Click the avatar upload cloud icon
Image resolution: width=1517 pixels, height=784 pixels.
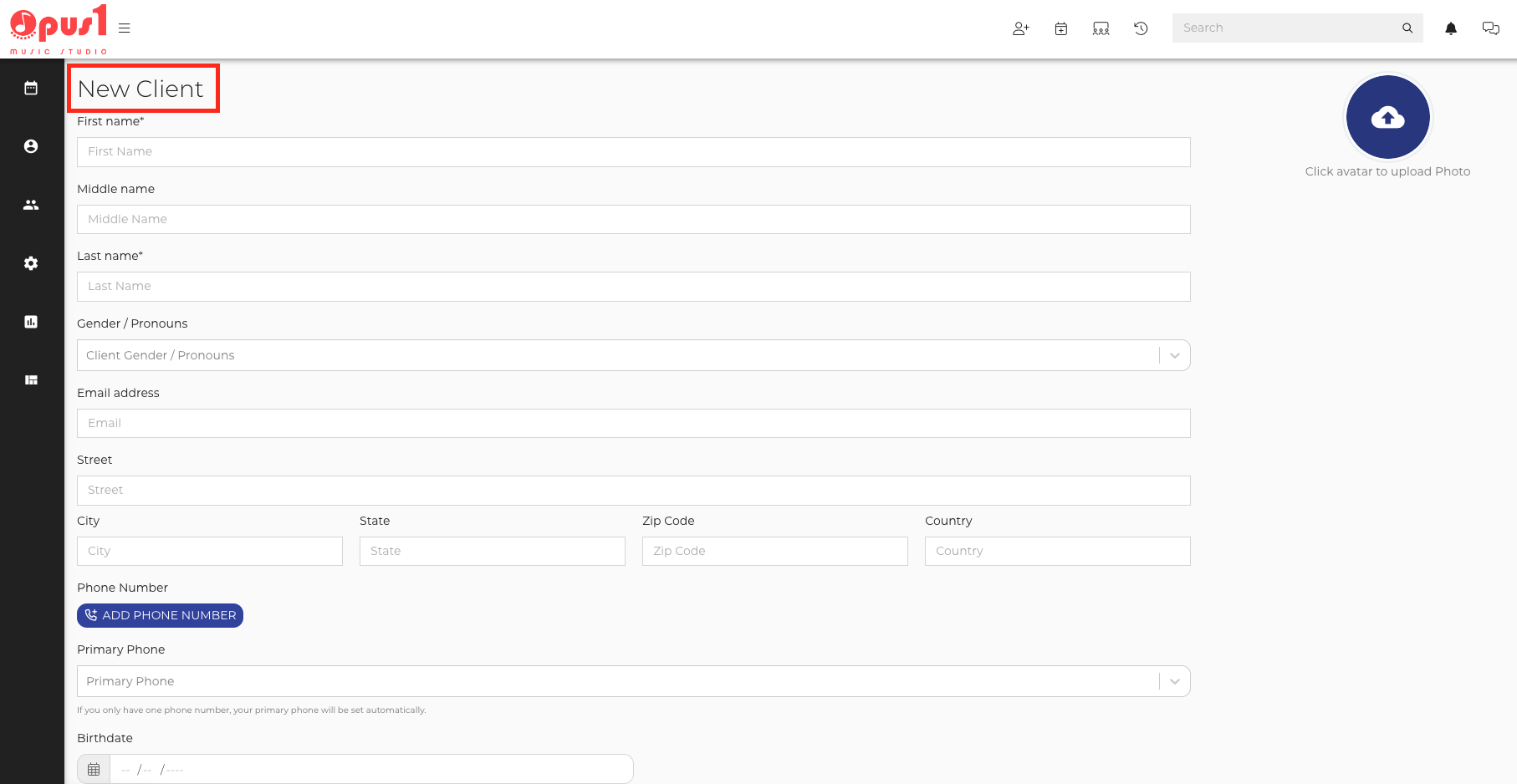pyautogui.click(x=1387, y=117)
